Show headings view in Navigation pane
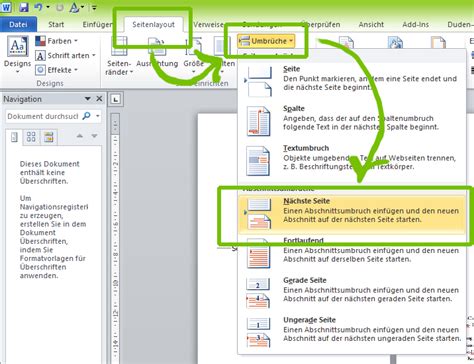The image size is (474, 364). 14,137
